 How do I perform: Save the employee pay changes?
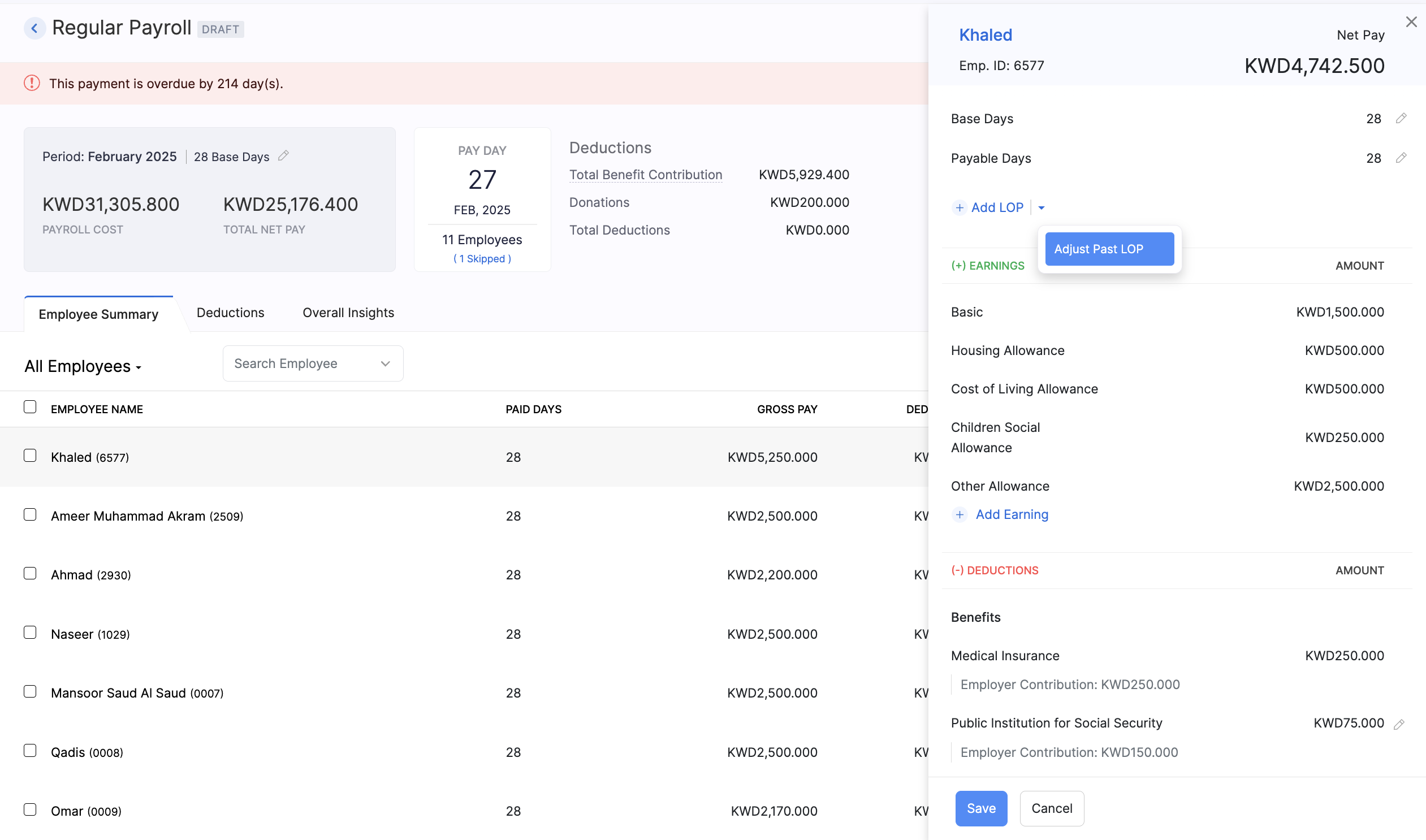980,808
